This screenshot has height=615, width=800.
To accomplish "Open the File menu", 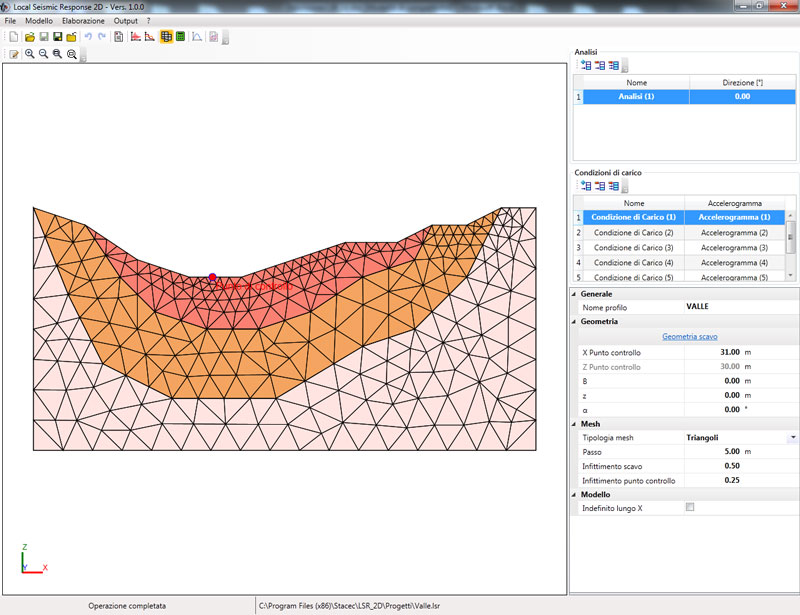I will pyautogui.click(x=10, y=21).
